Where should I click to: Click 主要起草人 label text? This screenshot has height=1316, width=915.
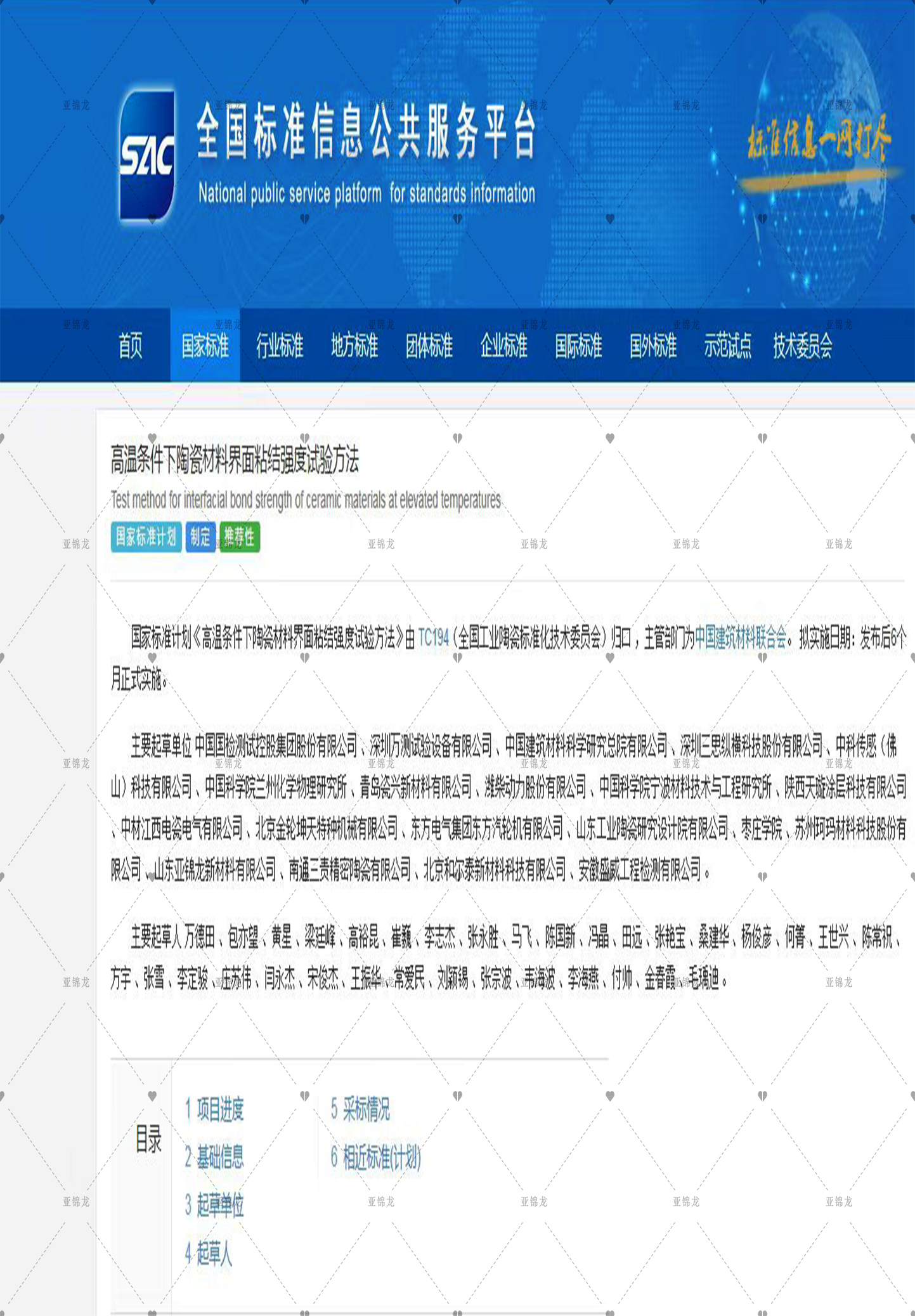click(x=156, y=937)
